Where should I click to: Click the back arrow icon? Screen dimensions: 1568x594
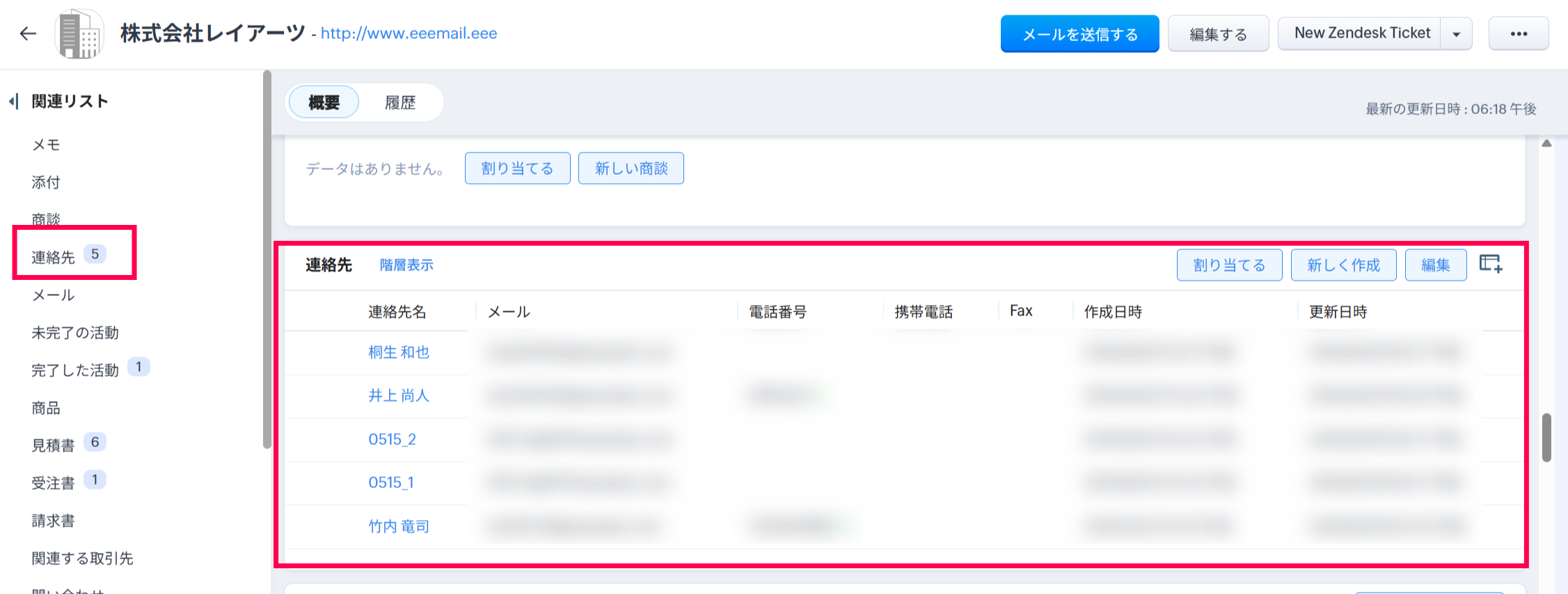click(28, 33)
